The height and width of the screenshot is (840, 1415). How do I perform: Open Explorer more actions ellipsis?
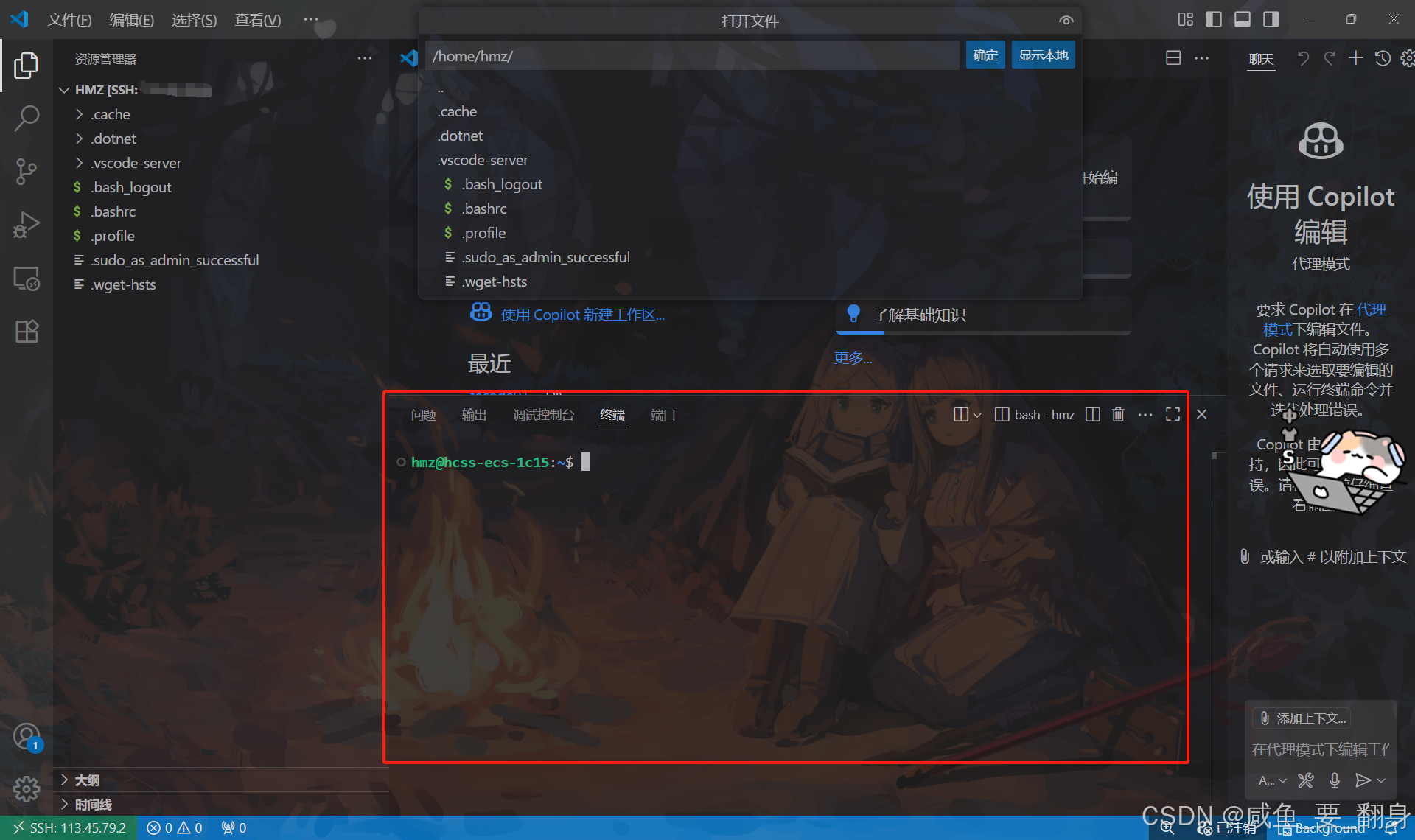tap(365, 58)
